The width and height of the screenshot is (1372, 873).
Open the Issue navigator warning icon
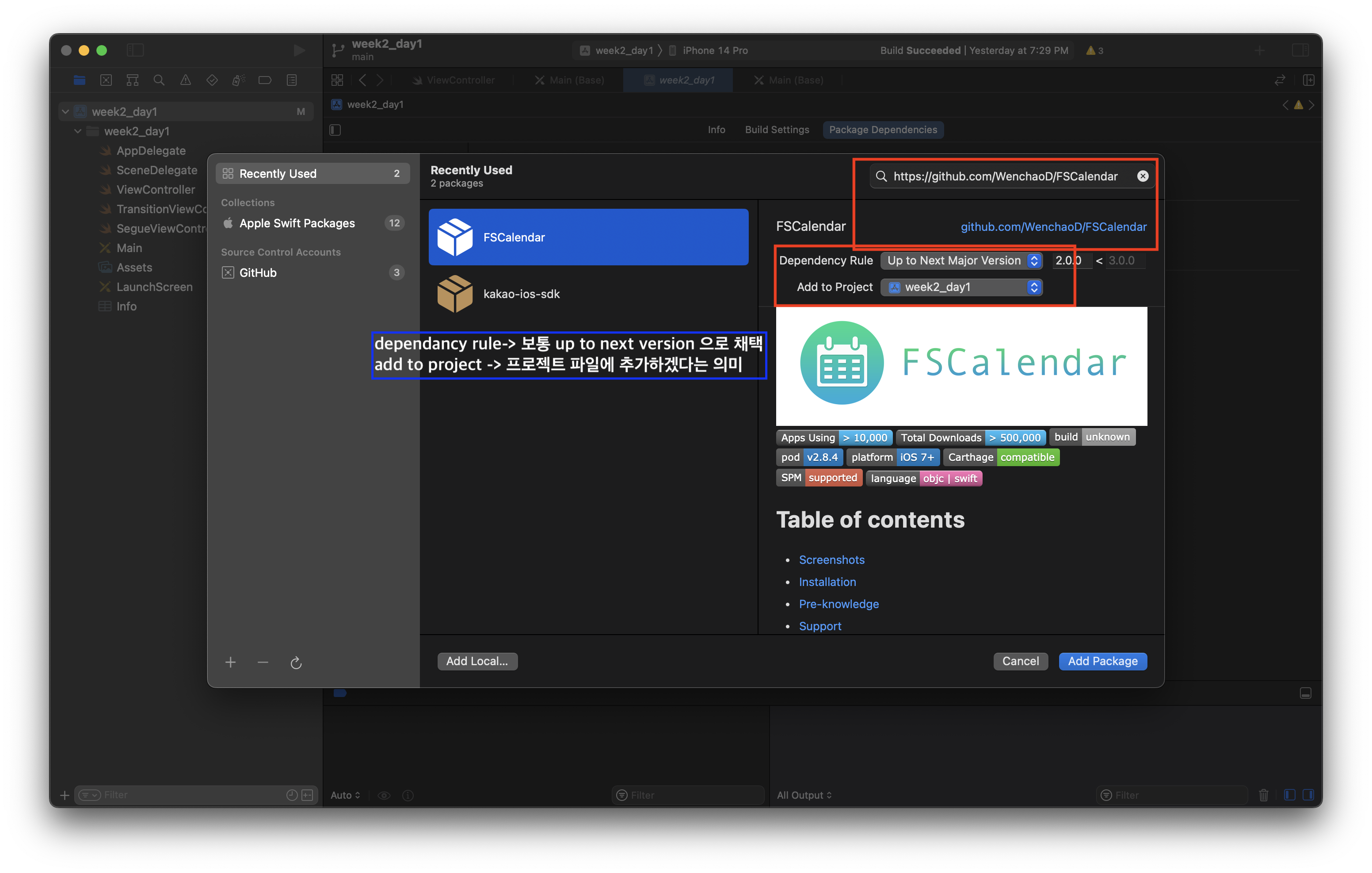click(x=186, y=80)
